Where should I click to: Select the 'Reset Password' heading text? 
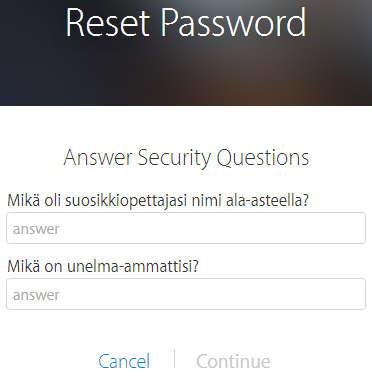[x=186, y=23]
